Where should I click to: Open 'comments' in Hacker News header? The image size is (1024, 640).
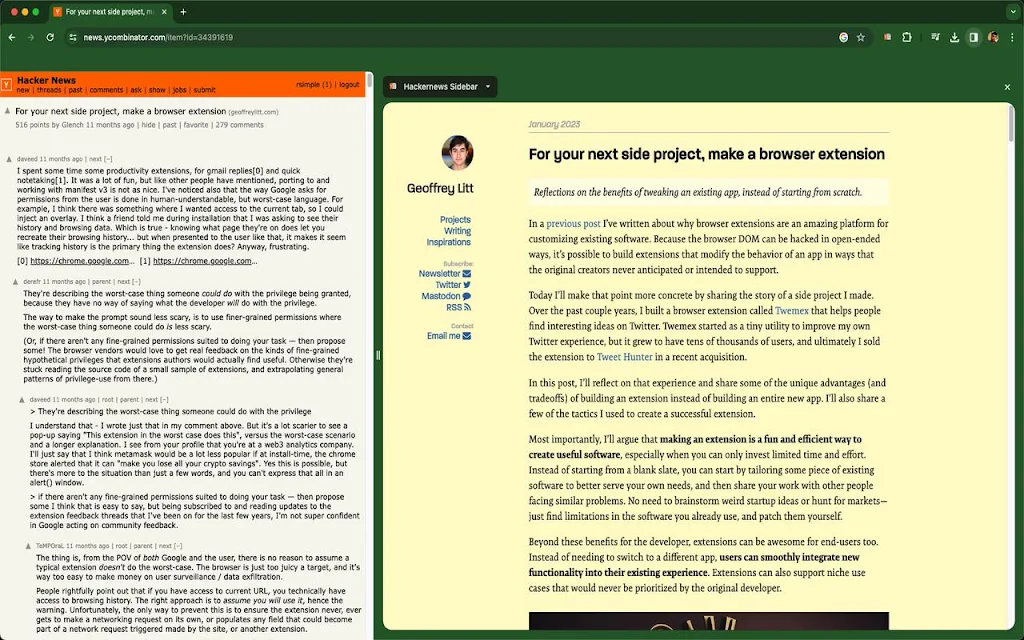106,90
